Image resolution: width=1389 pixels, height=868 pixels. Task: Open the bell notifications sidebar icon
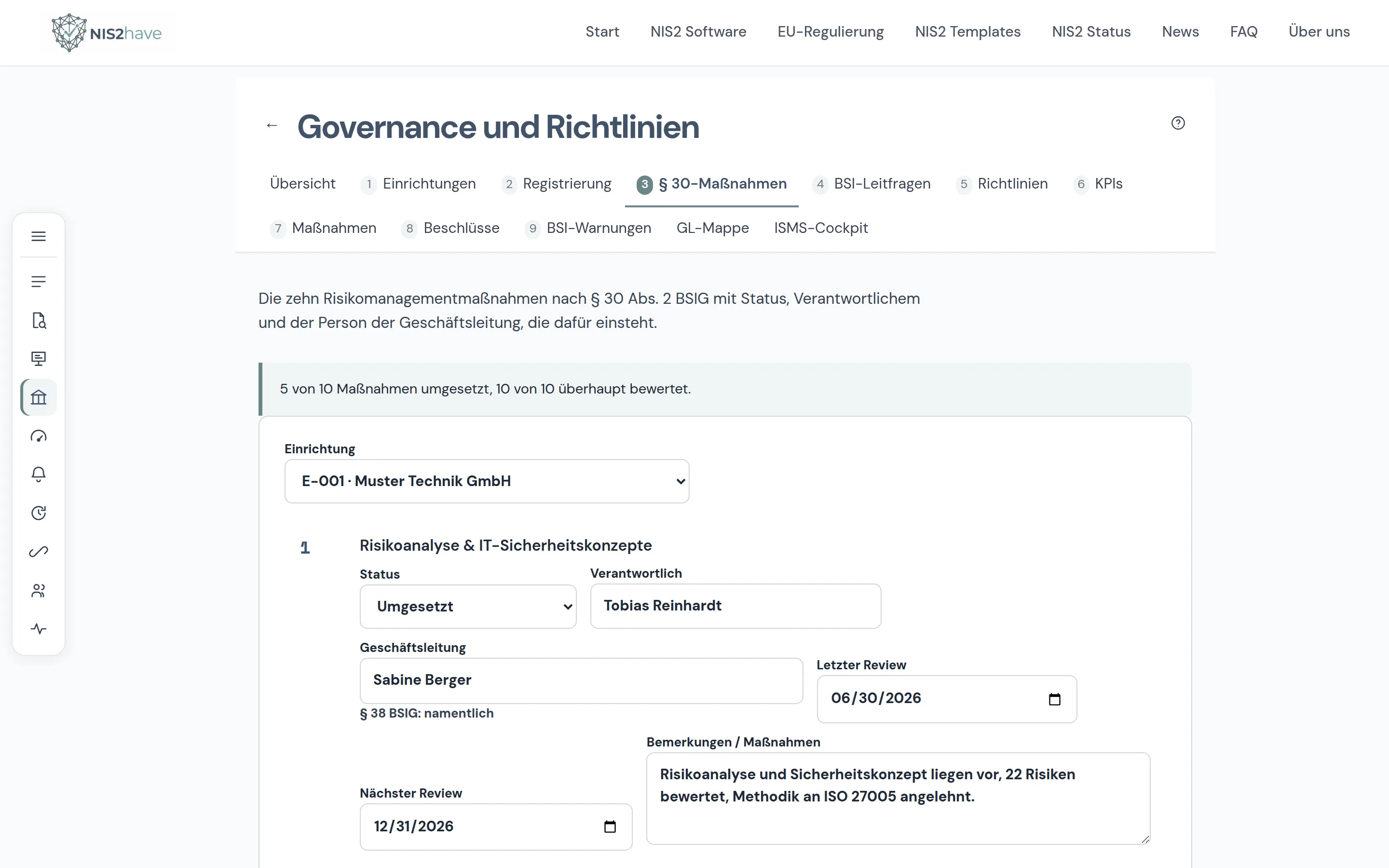click(x=39, y=474)
